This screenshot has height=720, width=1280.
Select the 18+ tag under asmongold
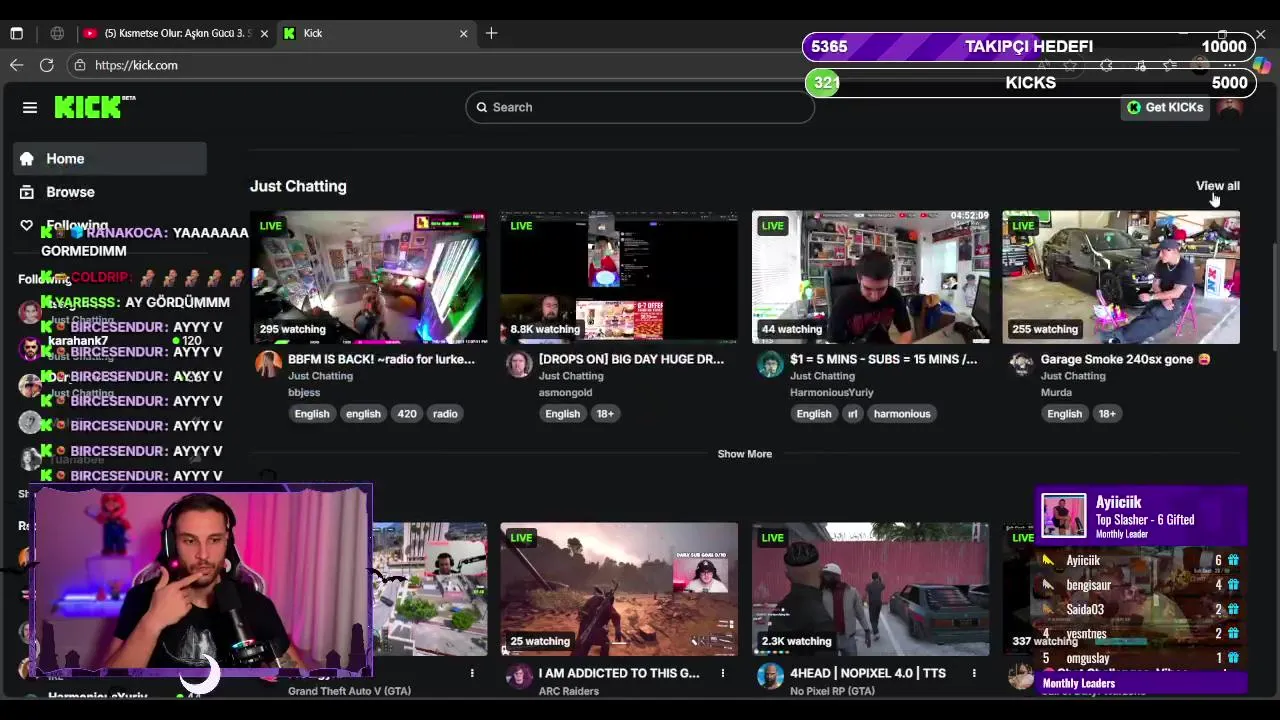point(605,414)
